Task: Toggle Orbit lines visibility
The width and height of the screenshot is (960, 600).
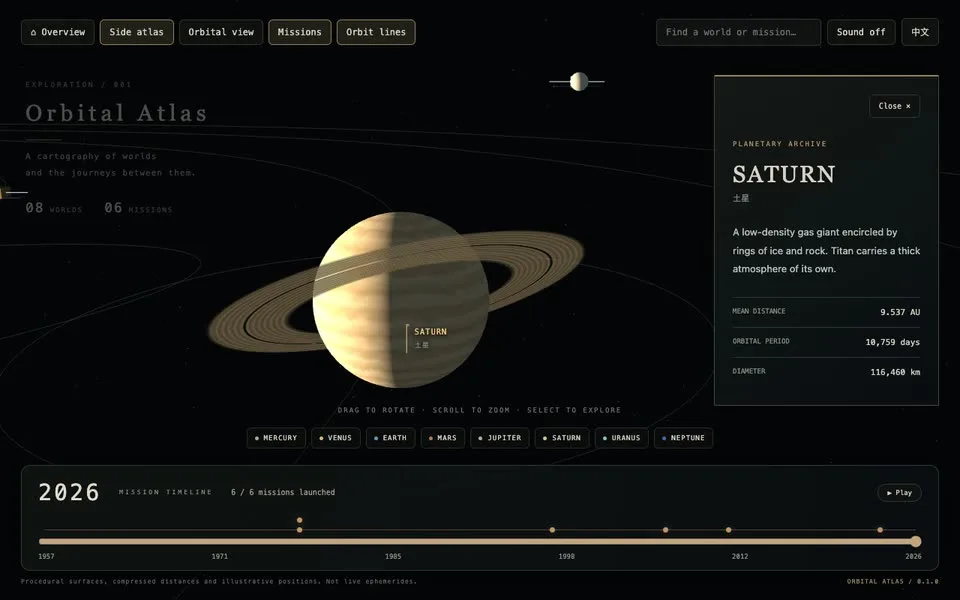Action: (376, 32)
